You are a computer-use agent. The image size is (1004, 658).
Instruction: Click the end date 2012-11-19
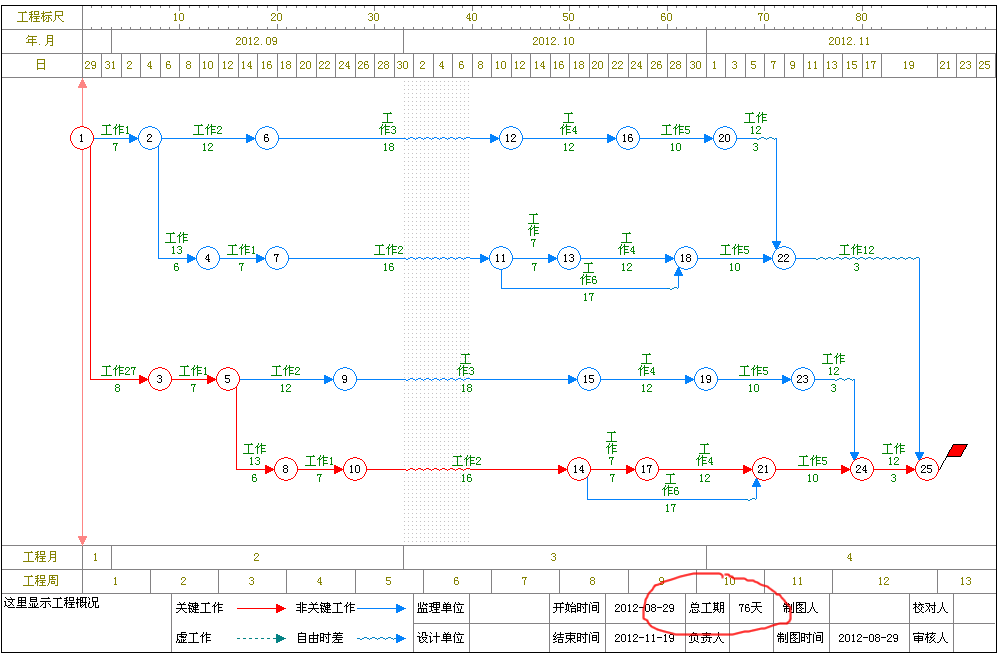tap(644, 638)
